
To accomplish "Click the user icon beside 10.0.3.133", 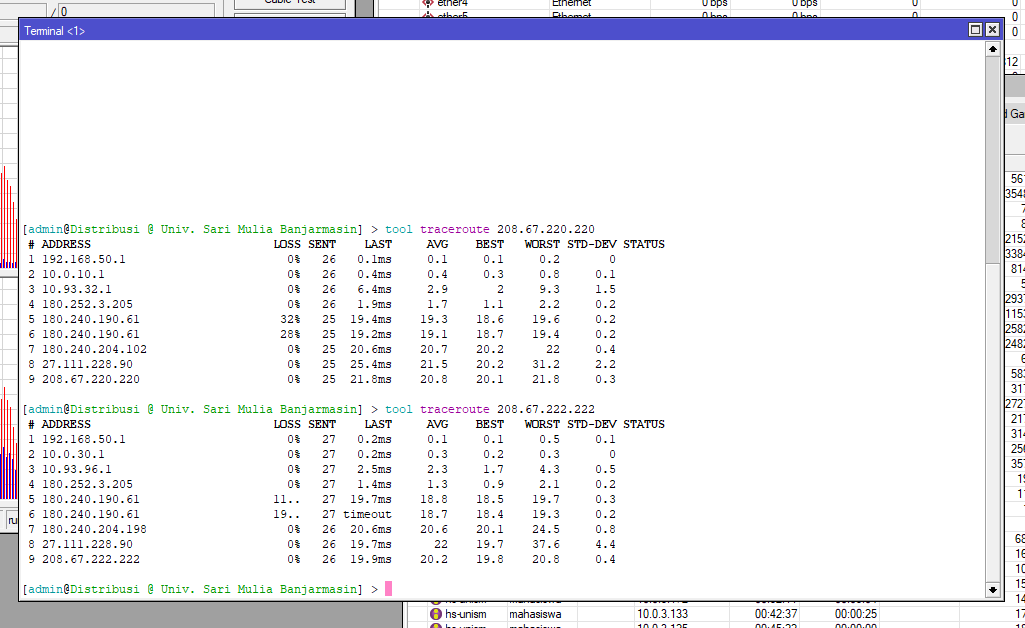I will point(435,613).
